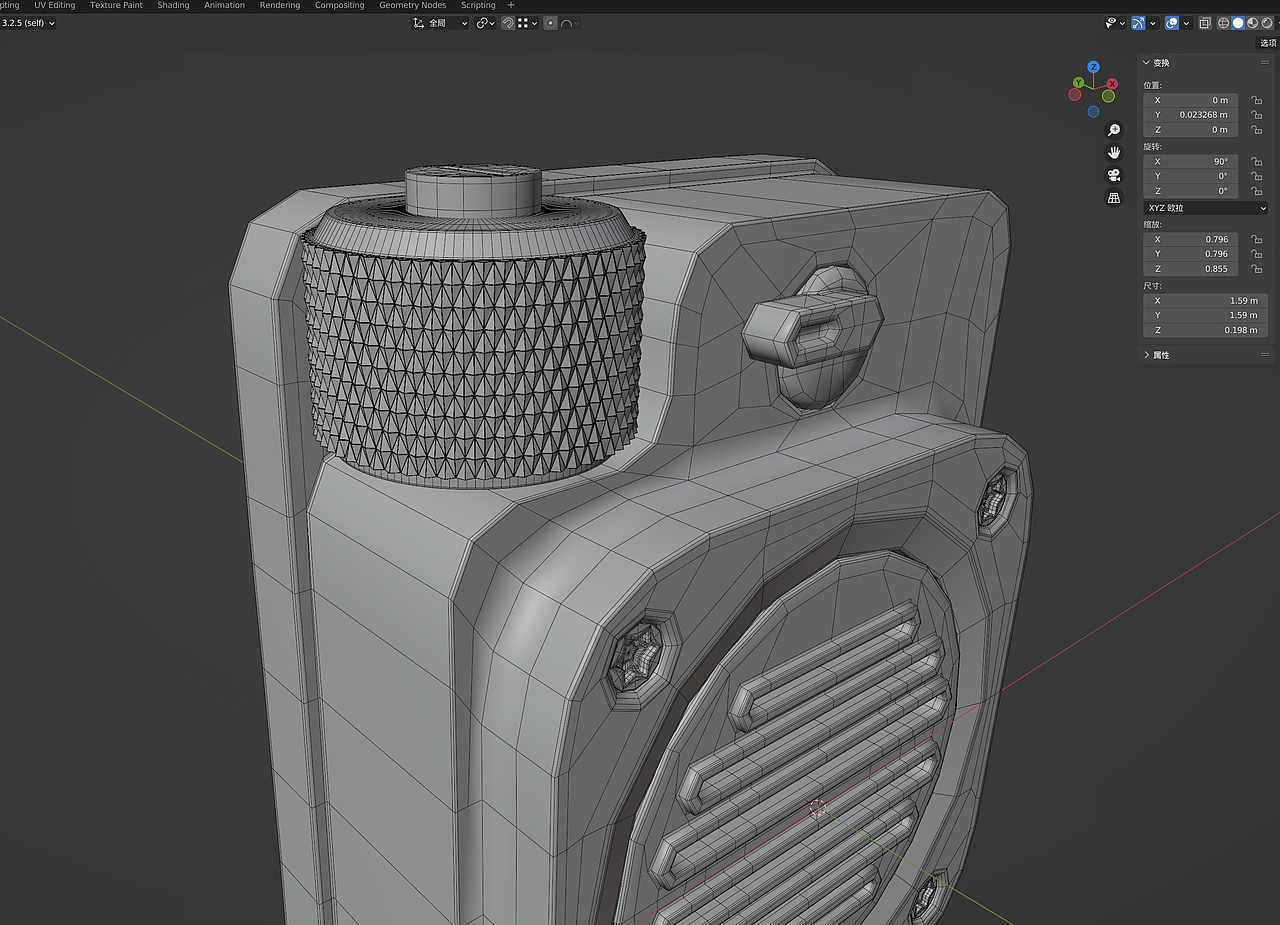The image size is (1280, 925).
Task: Switch to Geometry Nodes workspace tab
Action: [x=413, y=6]
